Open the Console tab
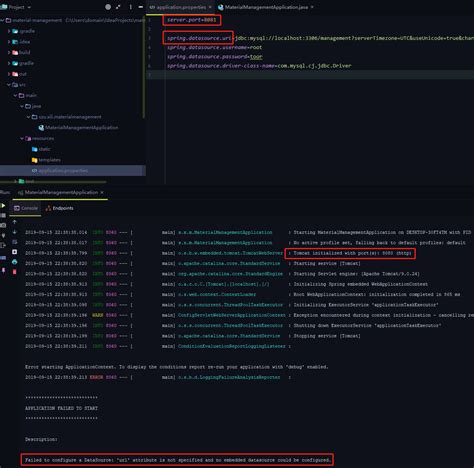474x468 pixels. tap(26, 208)
